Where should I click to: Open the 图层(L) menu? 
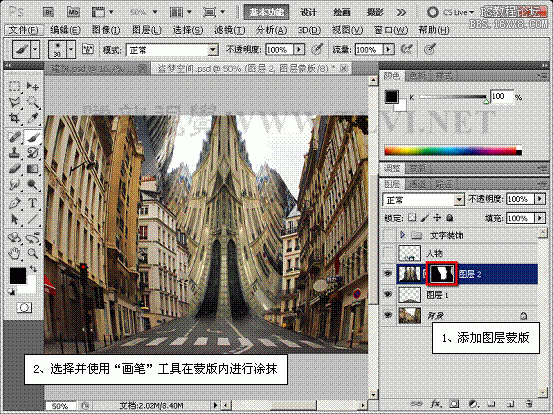[x=146, y=30]
